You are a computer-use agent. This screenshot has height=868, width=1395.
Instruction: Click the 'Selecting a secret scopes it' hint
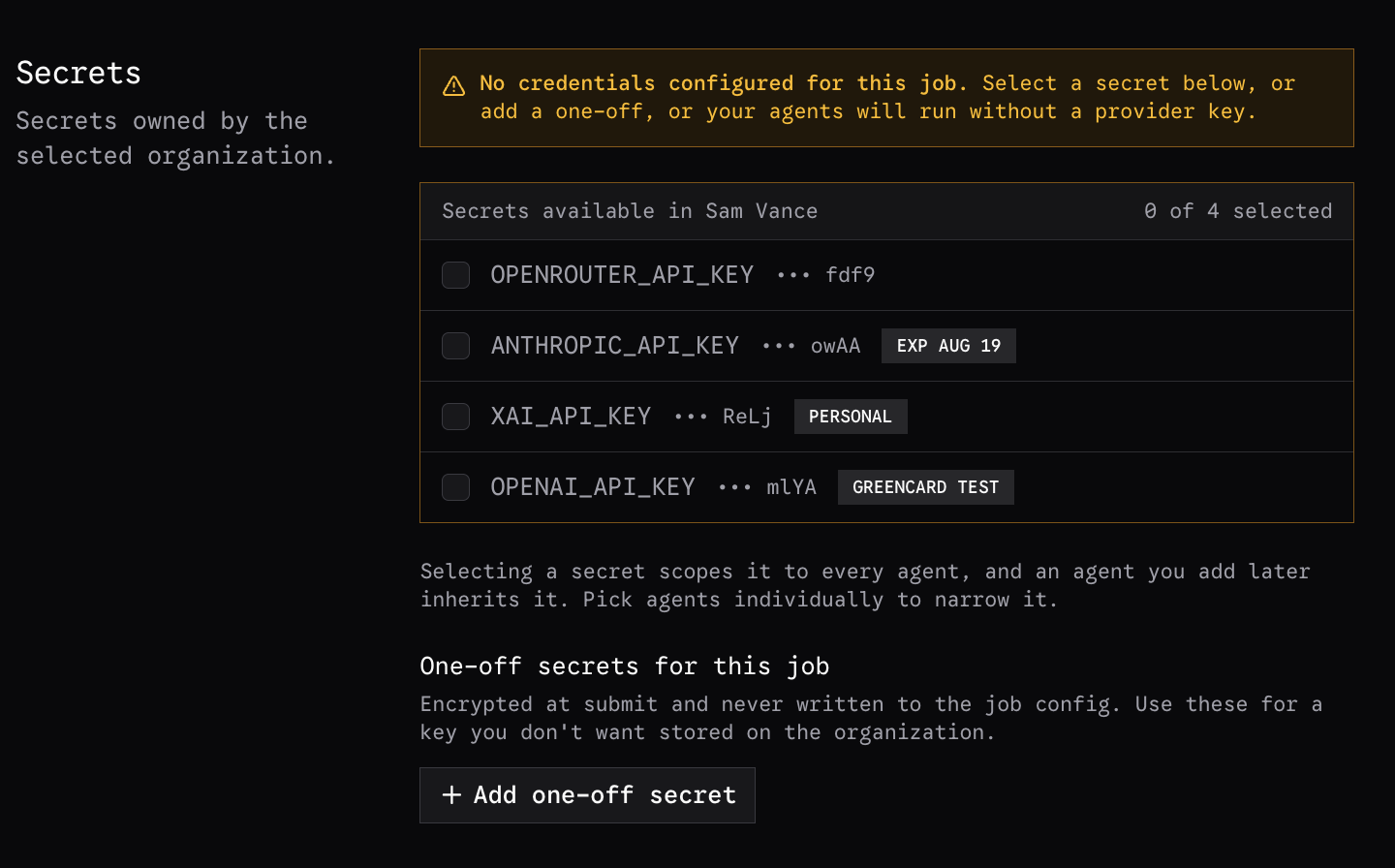[x=865, y=585]
